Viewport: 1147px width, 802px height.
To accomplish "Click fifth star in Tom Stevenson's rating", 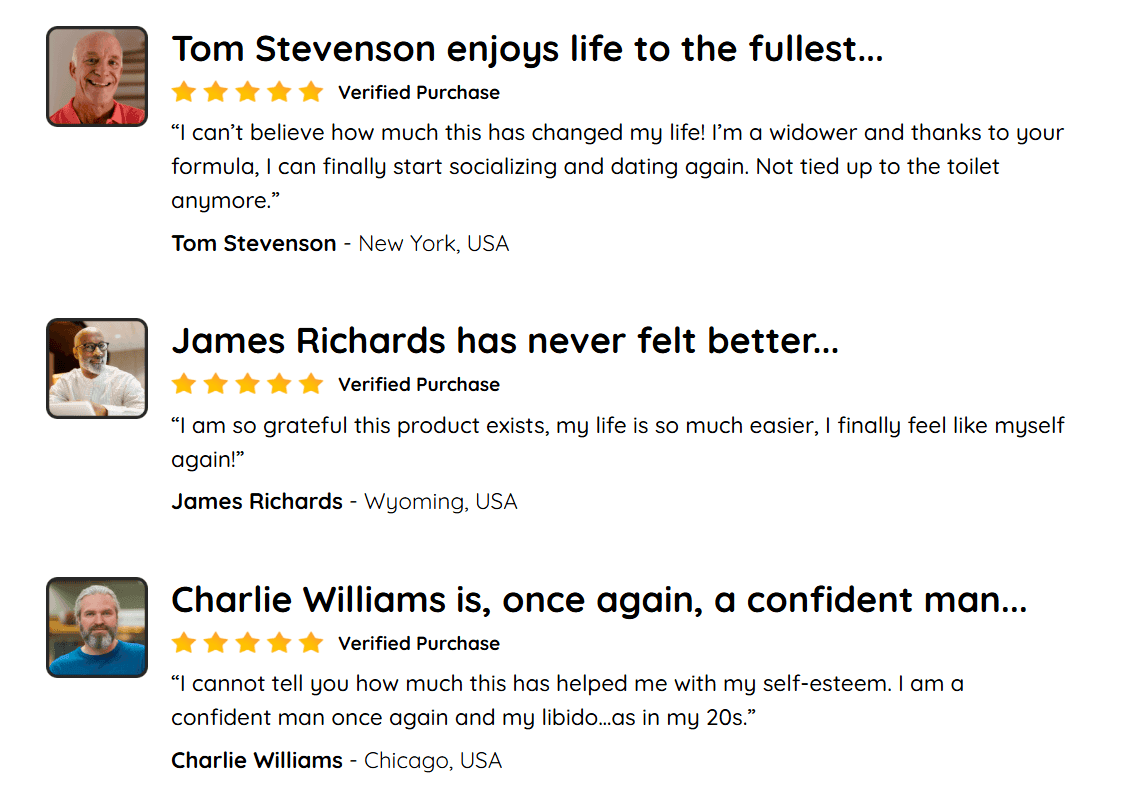I will tap(311, 93).
